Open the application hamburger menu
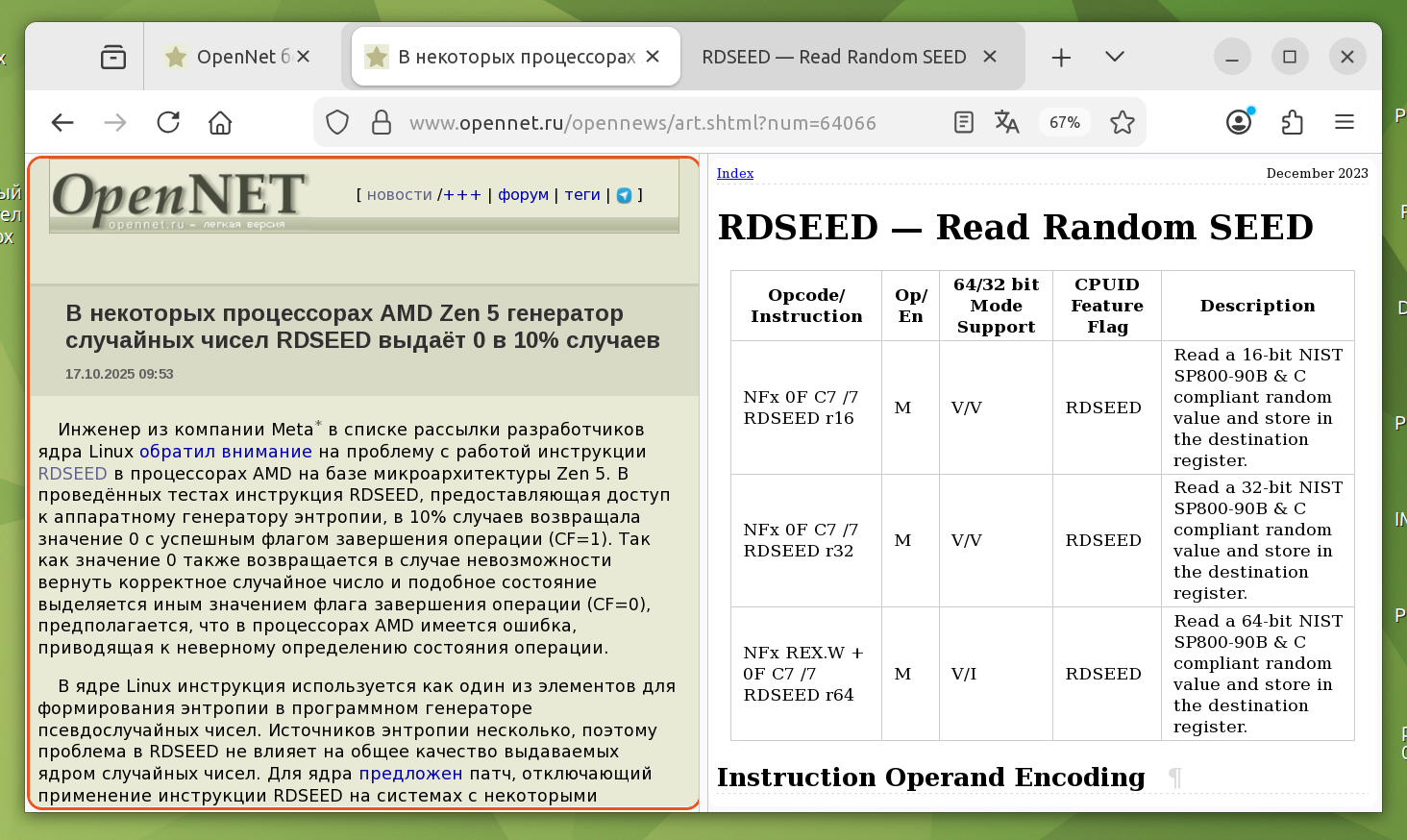Image resolution: width=1407 pixels, height=840 pixels. (x=1345, y=123)
